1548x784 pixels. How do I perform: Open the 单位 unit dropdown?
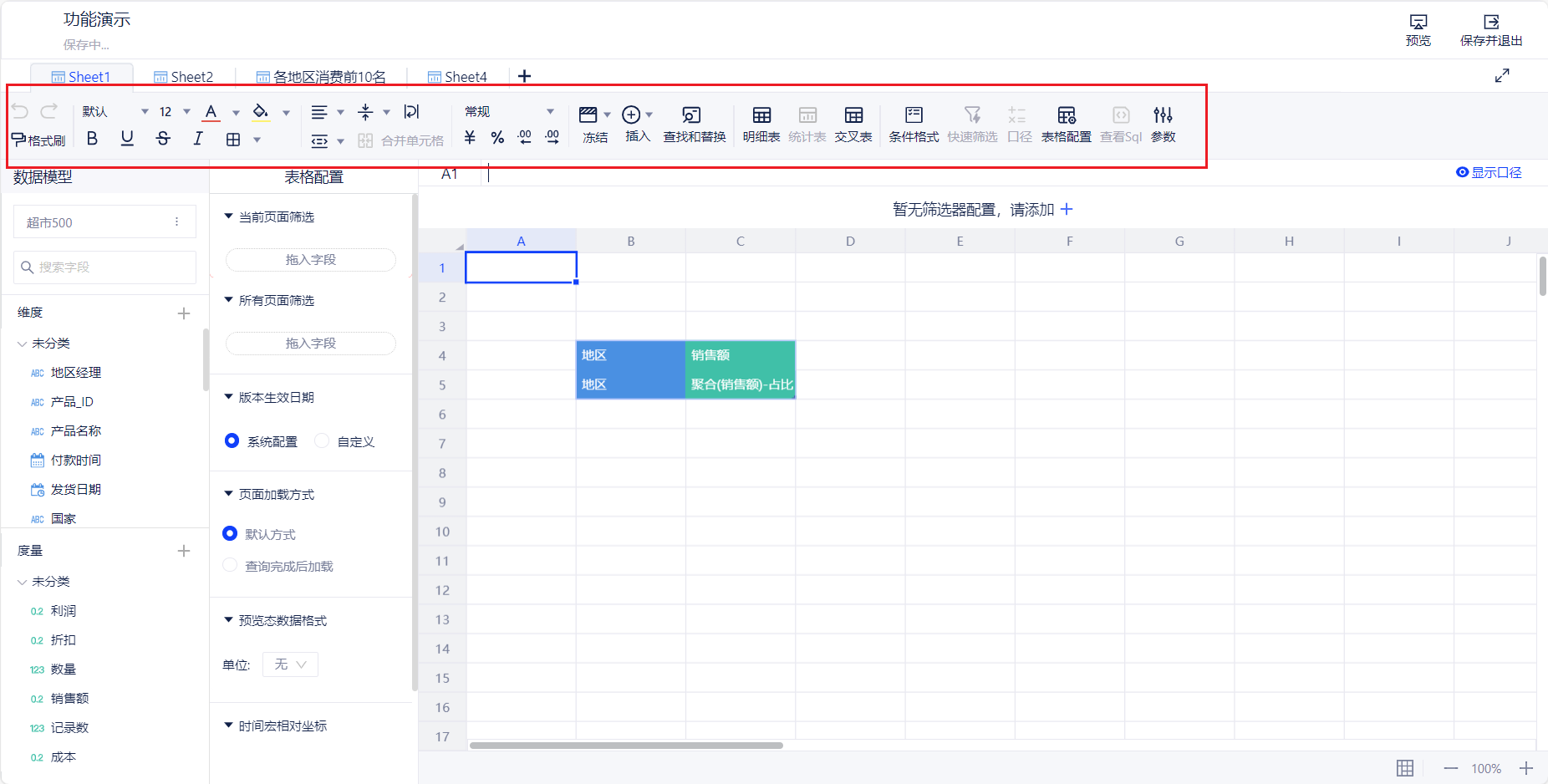click(290, 664)
